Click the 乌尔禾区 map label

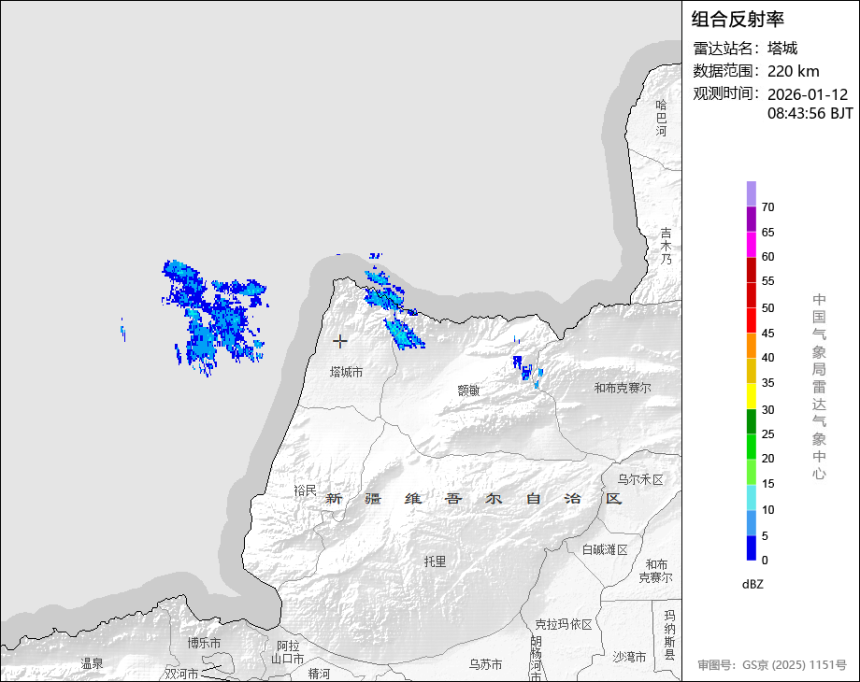coord(640,480)
